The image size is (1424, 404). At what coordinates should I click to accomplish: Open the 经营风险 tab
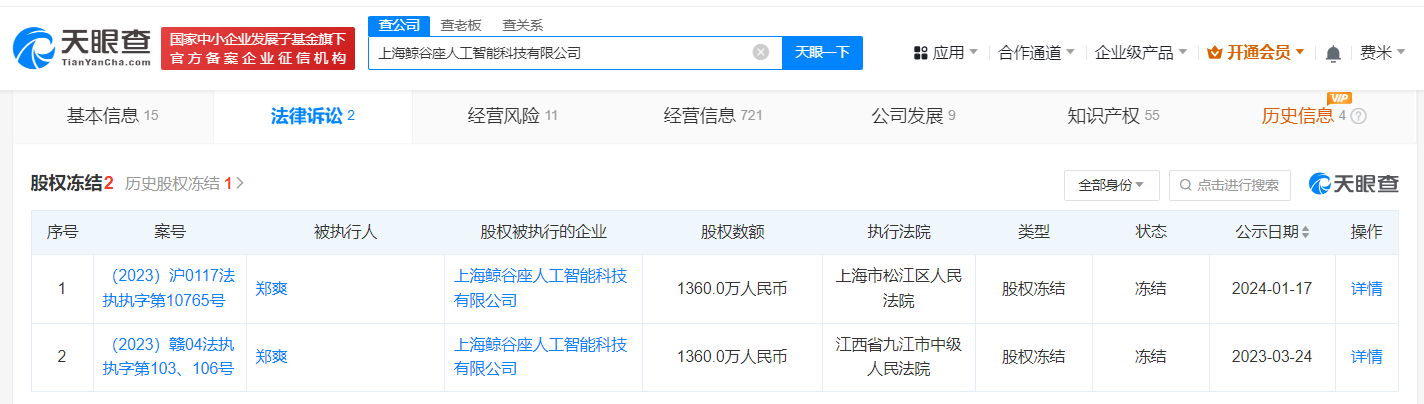(513, 116)
